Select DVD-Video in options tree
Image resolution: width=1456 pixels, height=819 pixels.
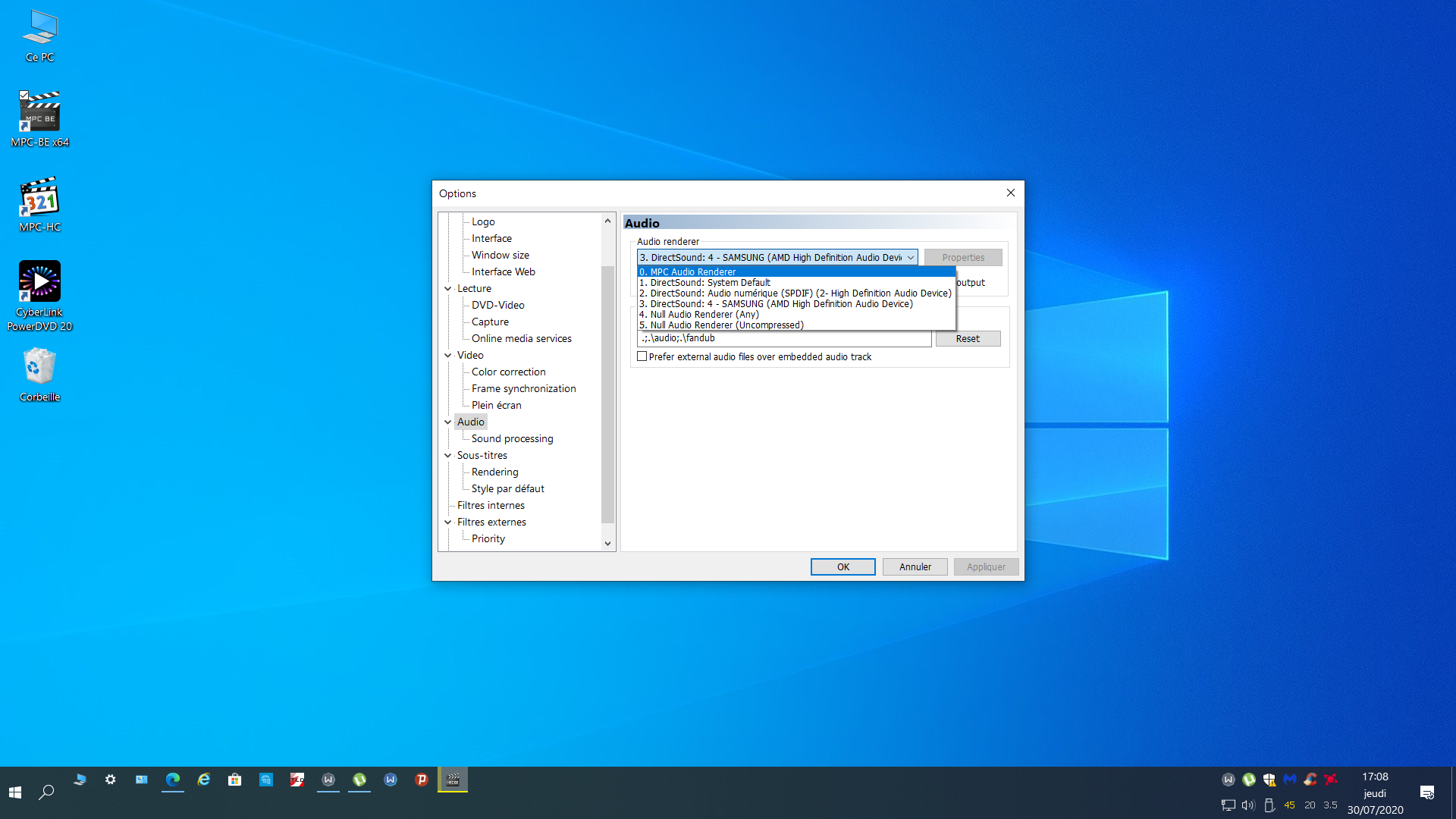pyautogui.click(x=498, y=306)
